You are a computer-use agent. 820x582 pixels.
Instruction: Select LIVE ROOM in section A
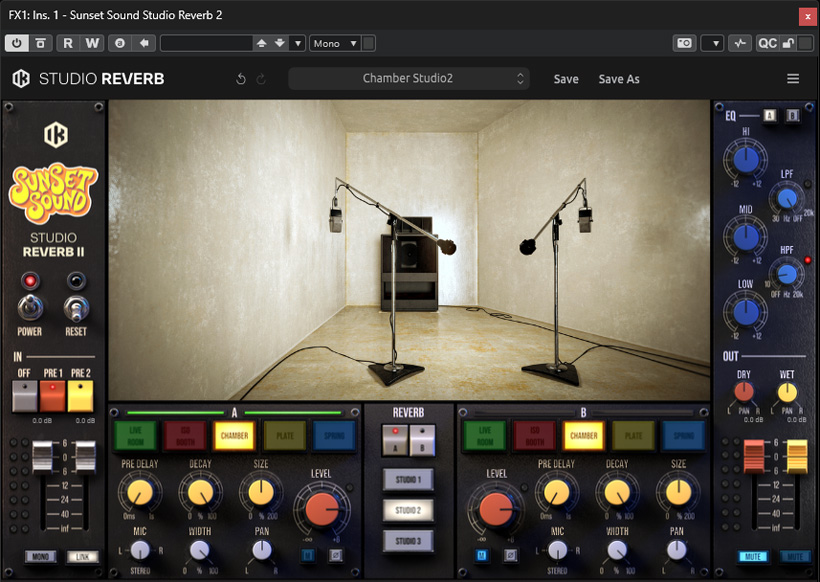[x=135, y=436]
